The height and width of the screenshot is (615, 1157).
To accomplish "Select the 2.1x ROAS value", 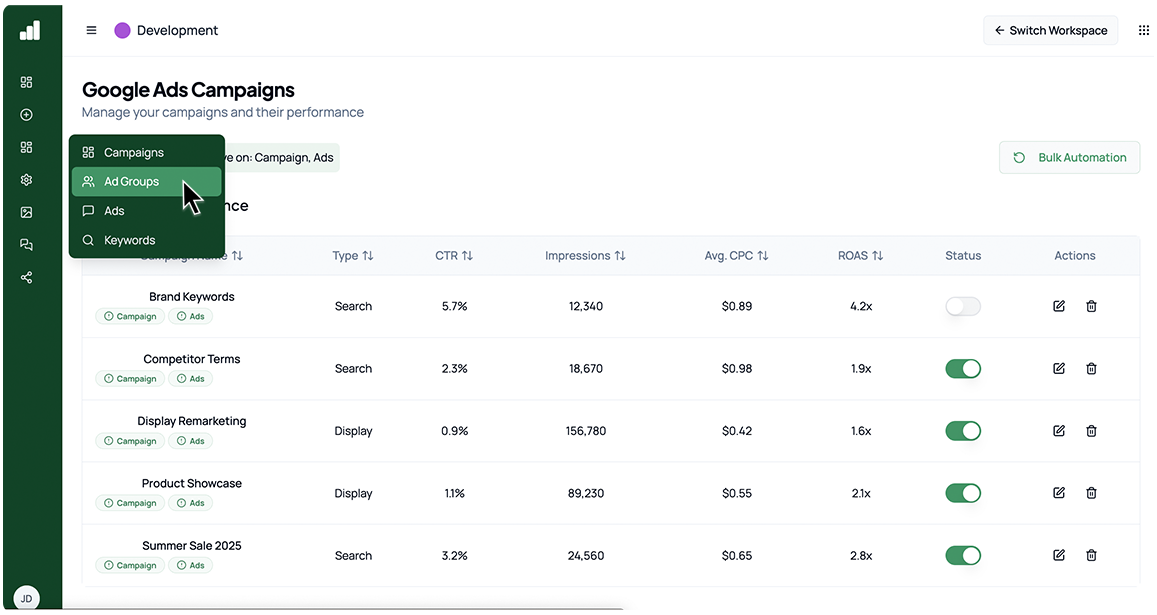I will 861,493.
